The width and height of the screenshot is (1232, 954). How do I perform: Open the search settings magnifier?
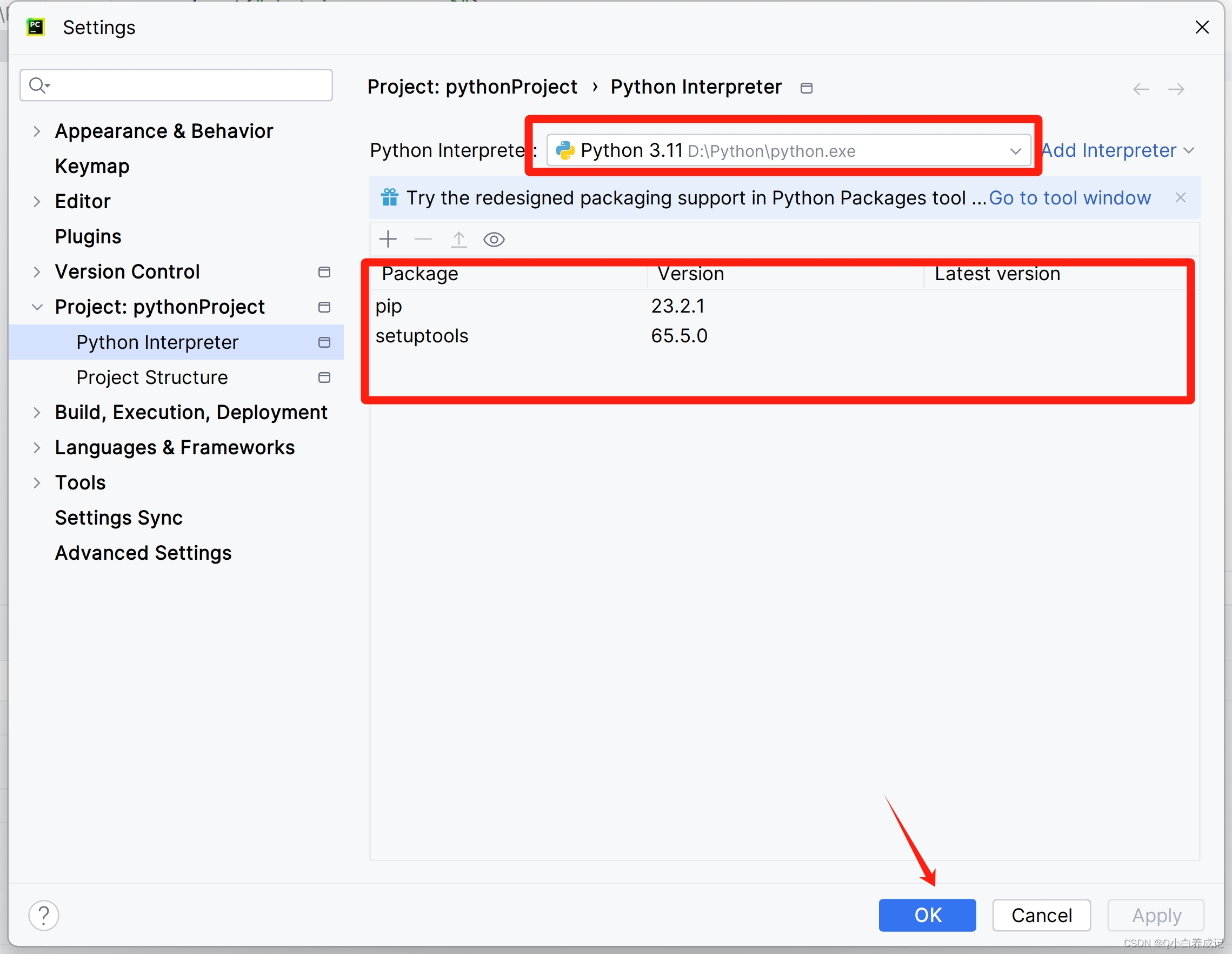(x=39, y=85)
